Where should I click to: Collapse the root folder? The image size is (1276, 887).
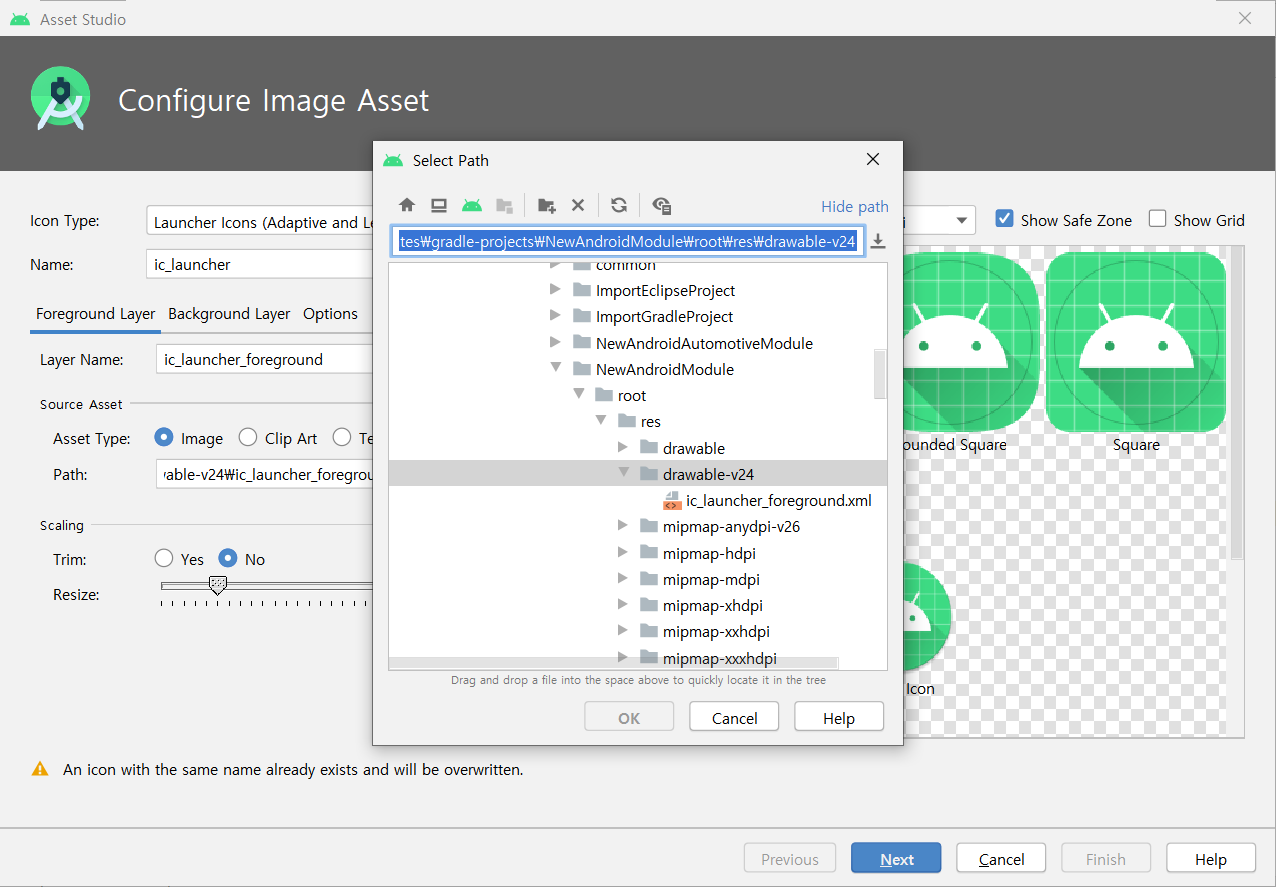[578, 394]
